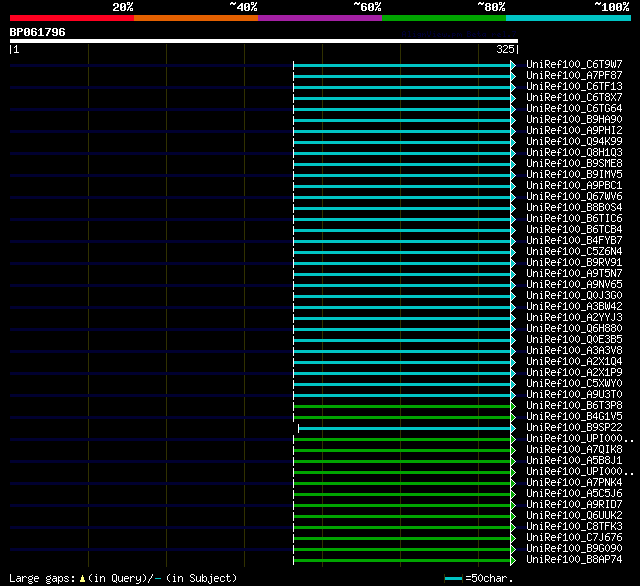Select hit label UniRef100_A2YYJ3
The image size is (640, 586).
574,318
